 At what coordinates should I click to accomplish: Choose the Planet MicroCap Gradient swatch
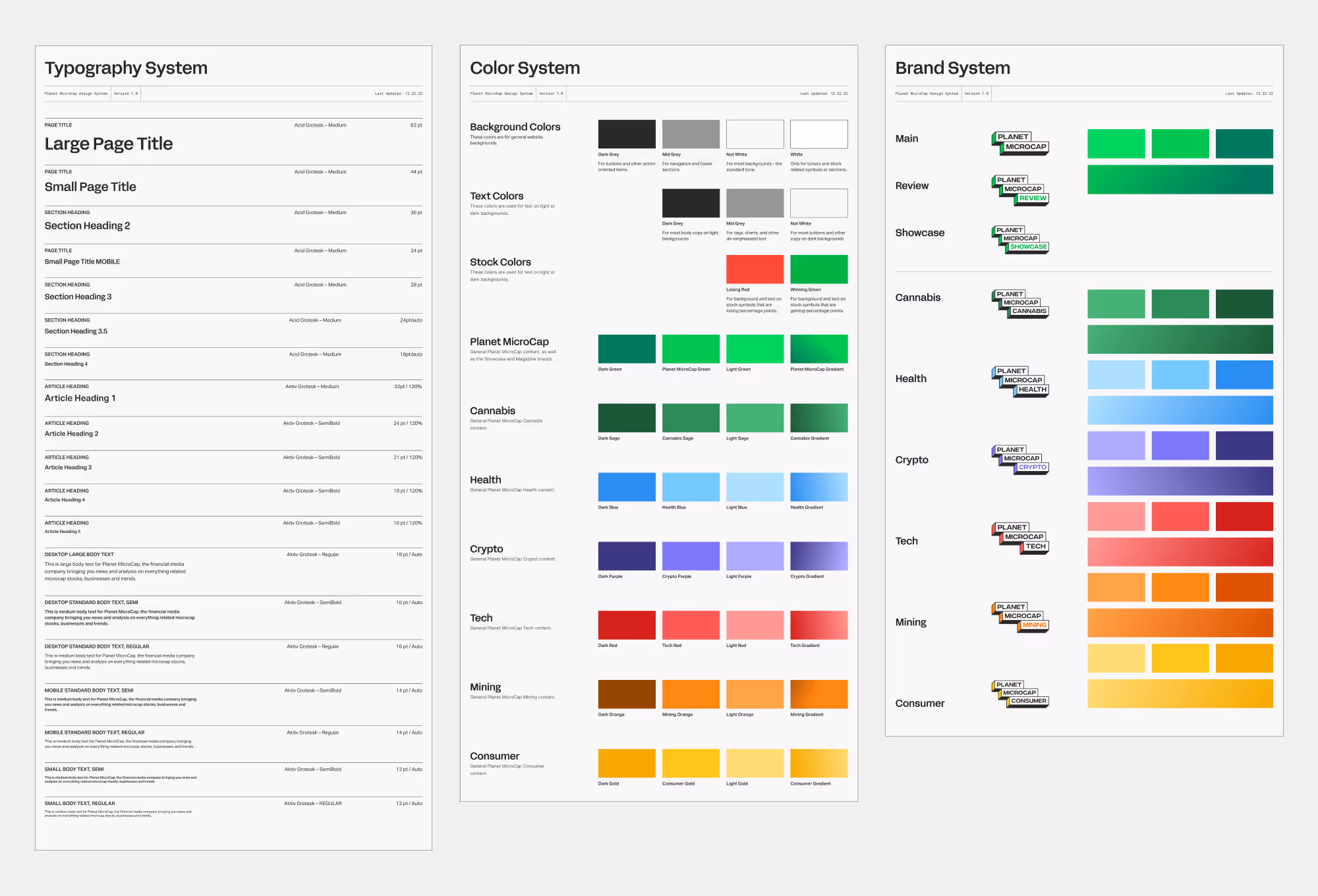click(819, 349)
